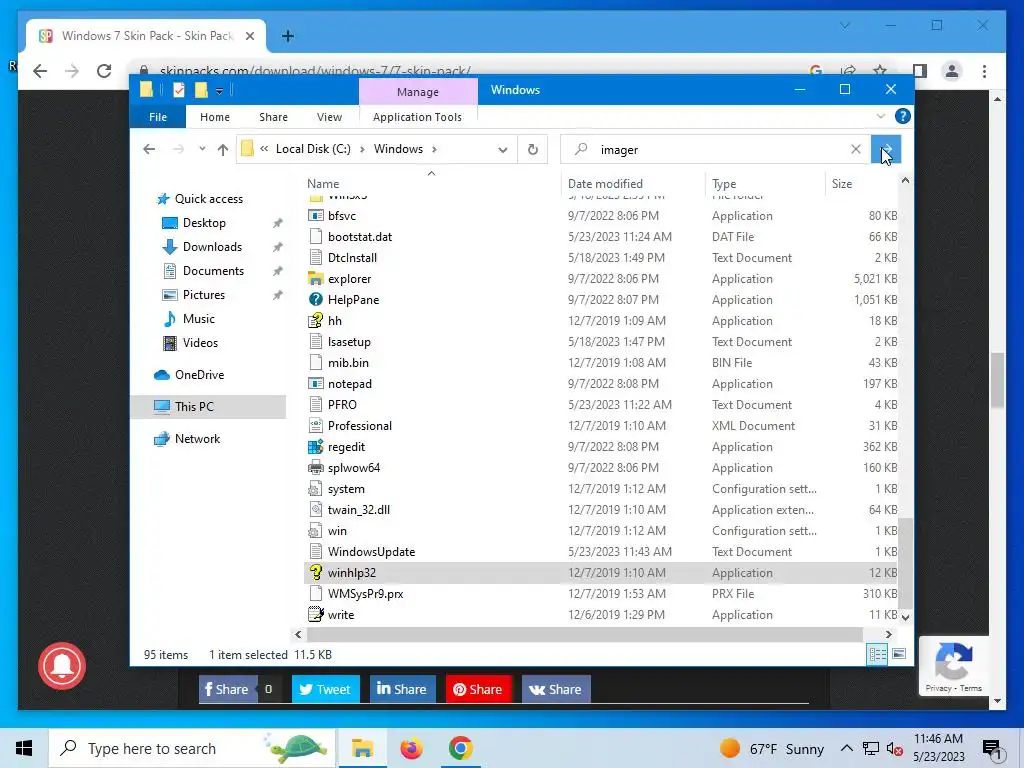
Task: Open the View ribbon tab
Action: (329, 117)
